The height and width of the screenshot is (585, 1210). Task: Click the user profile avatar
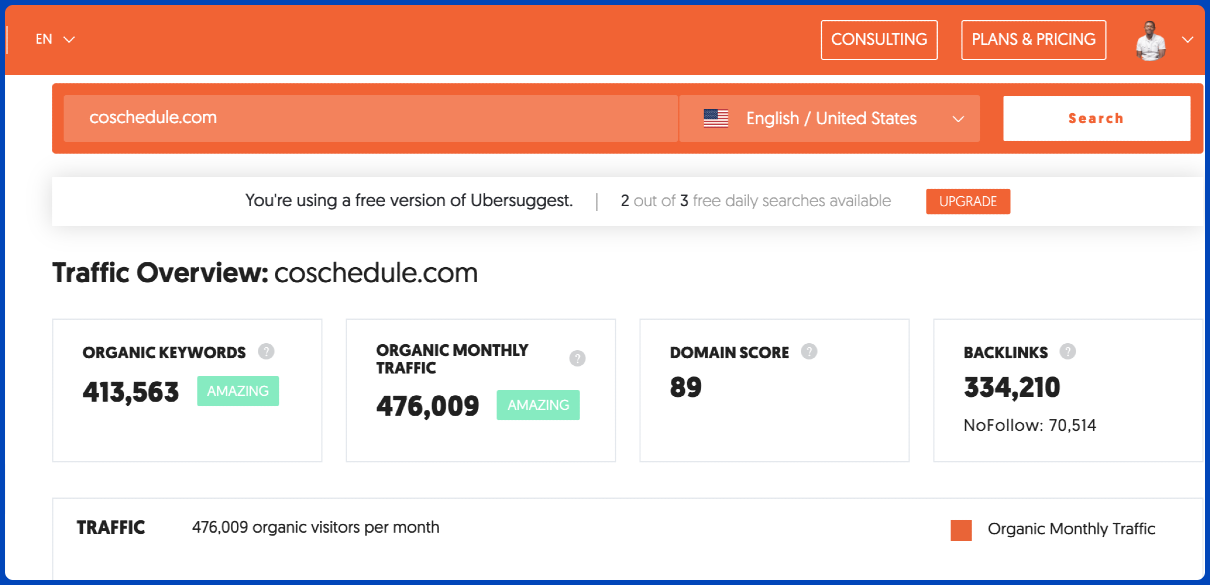tap(1151, 40)
